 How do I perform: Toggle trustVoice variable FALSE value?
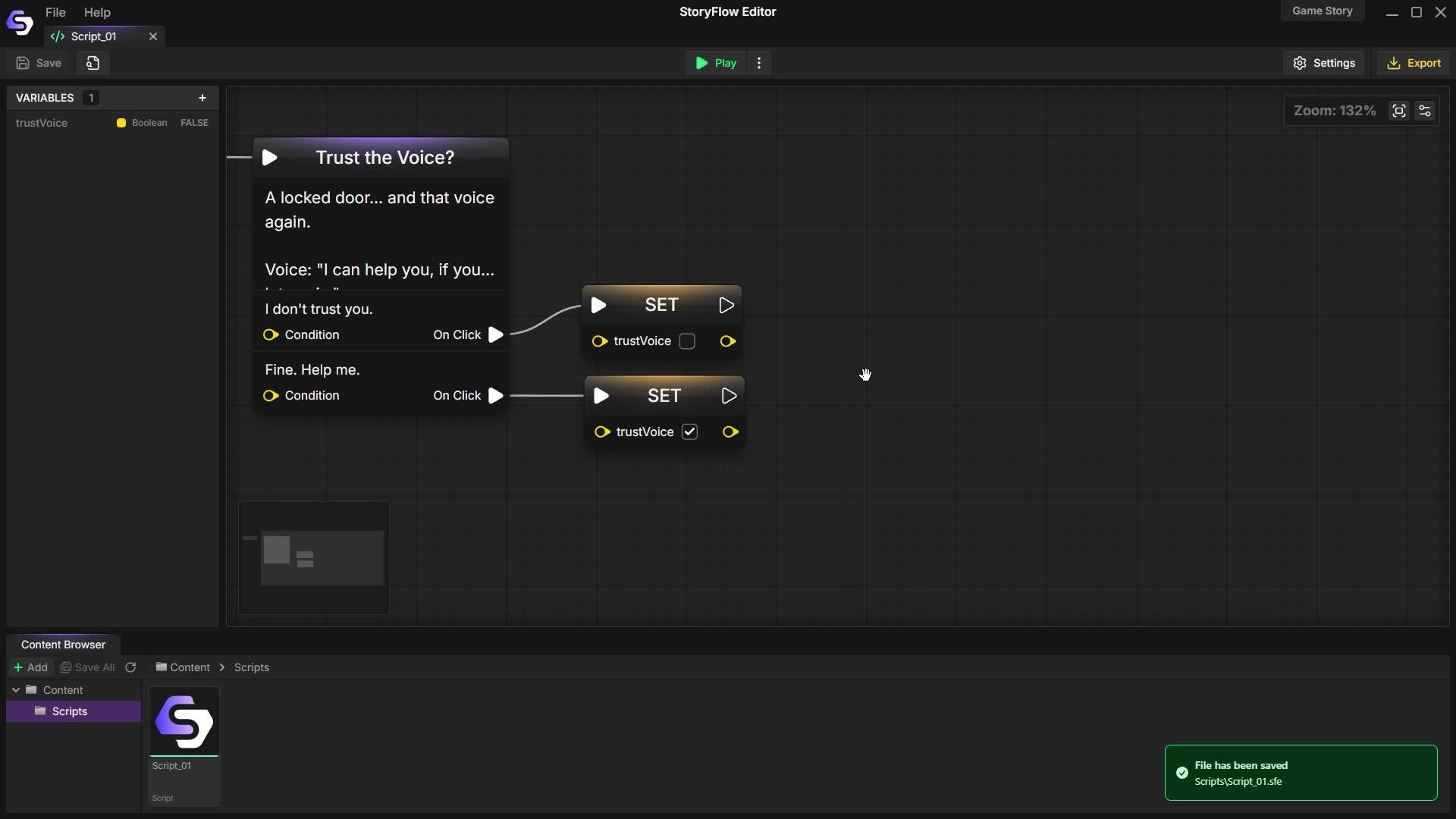[194, 123]
